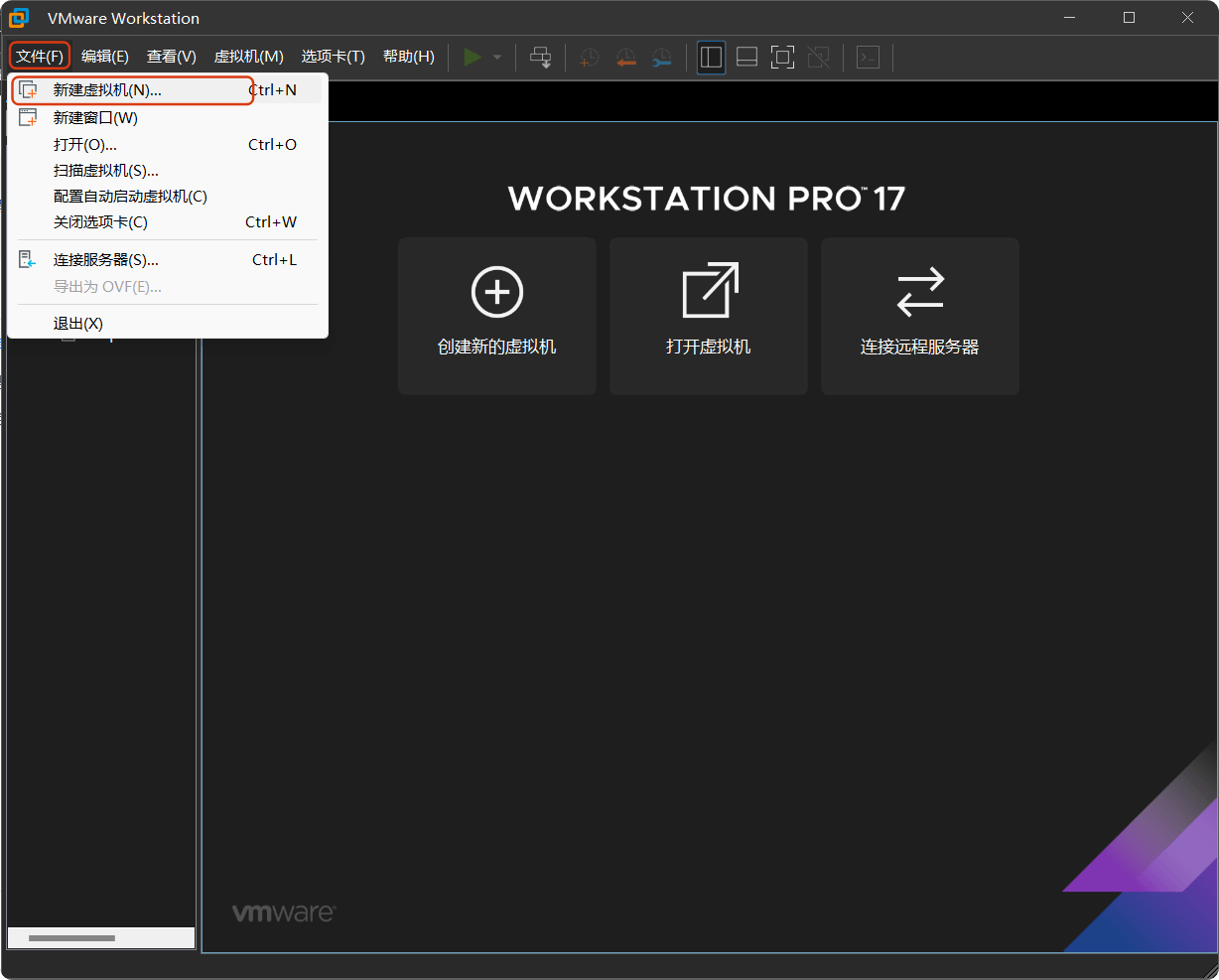Click the send Ctrl+Alt+Del toolbar icon
The height and width of the screenshot is (980, 1219).
pyautogui.click(x=540, y=58)
